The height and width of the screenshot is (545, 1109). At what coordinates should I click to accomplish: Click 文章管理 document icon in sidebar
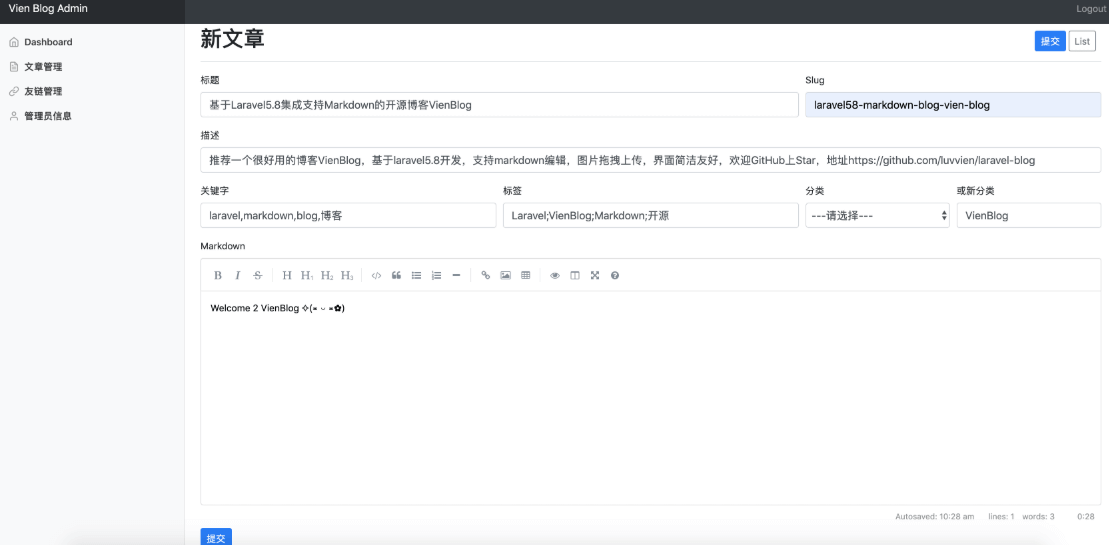click(x=13, y=67)
